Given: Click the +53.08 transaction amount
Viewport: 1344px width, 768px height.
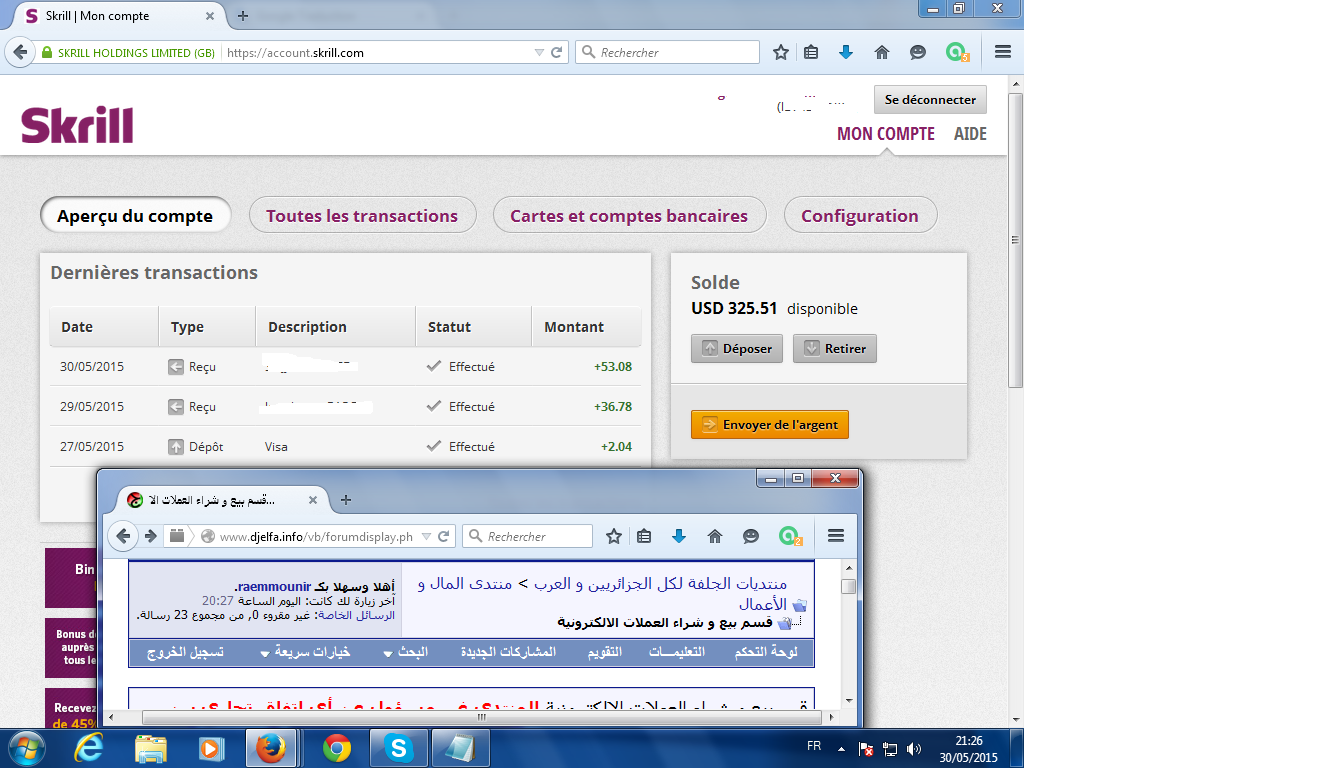Looking at the screenshot, I should tap(613, 367).
